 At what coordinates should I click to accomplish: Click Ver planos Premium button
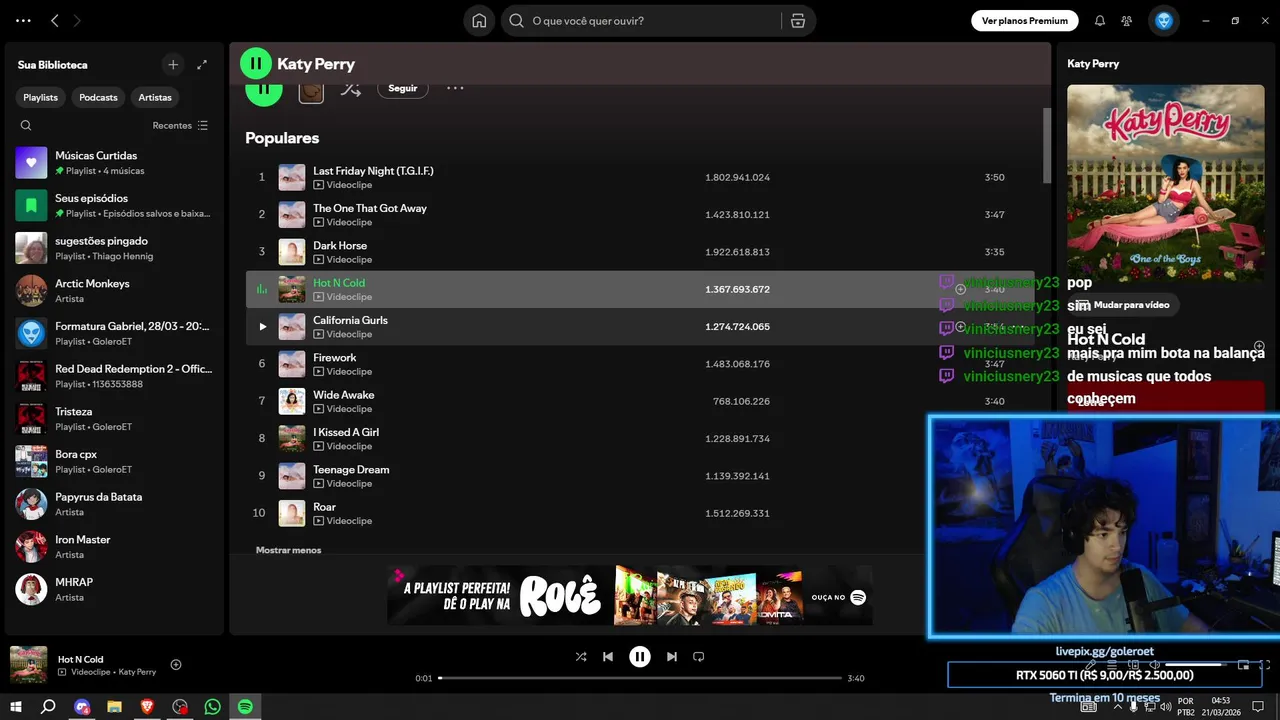coord(1025,21)
